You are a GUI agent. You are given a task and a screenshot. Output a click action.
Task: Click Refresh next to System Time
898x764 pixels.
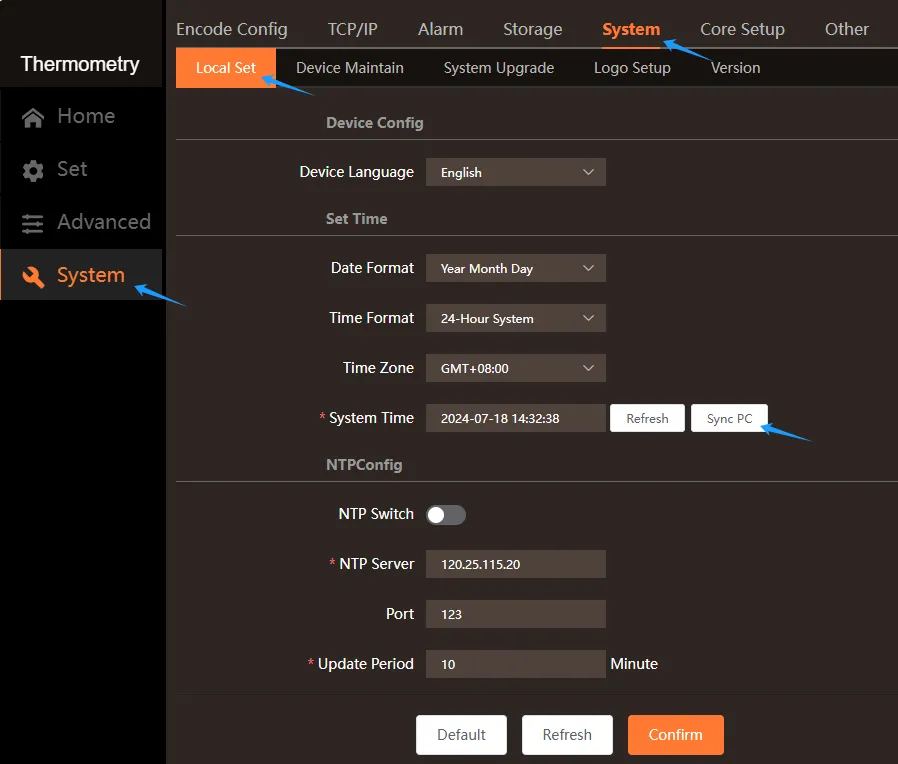(647, 418)
